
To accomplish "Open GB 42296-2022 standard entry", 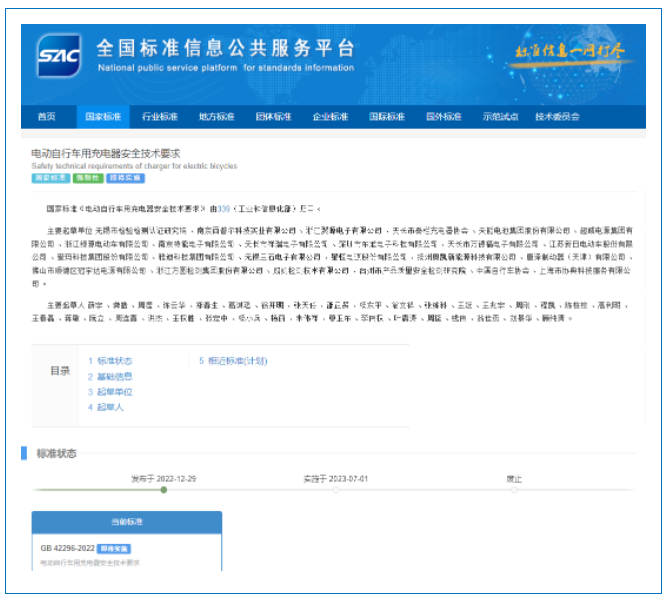I will pyautogui.click(x=68, y=548).
